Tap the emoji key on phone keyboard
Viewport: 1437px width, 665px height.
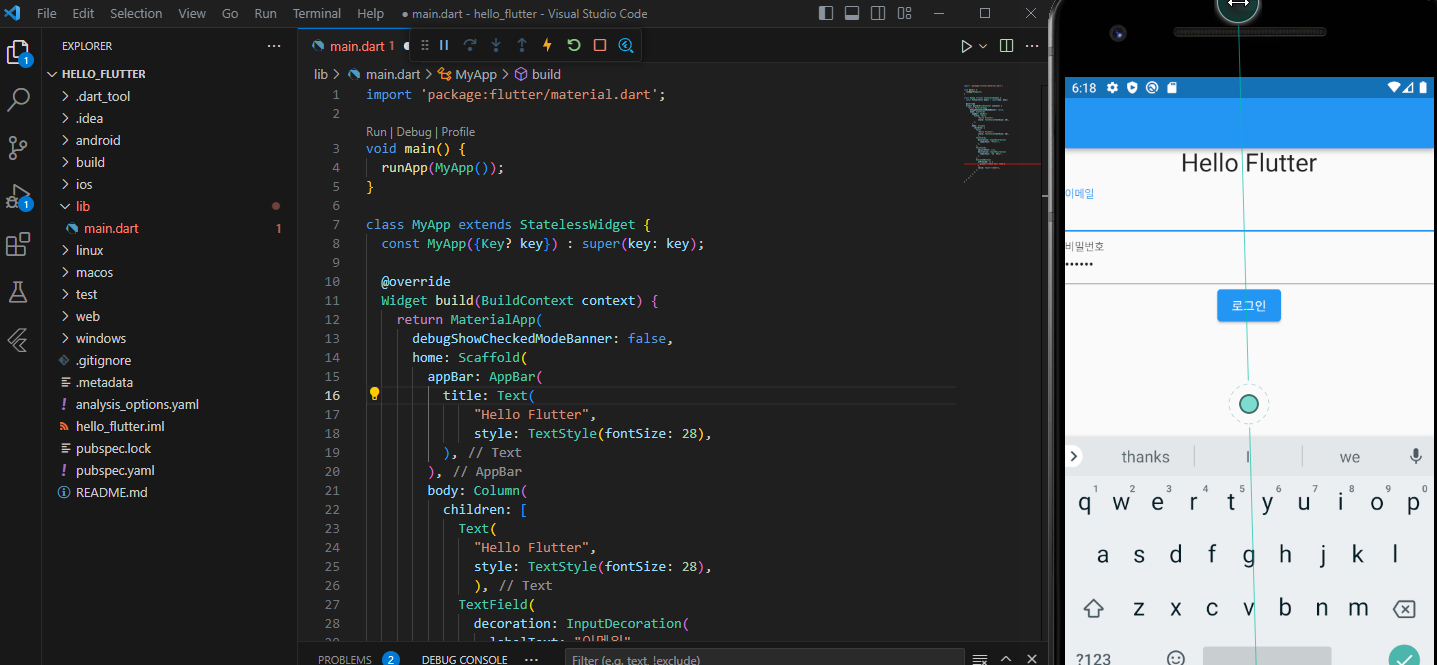coord(1176,658)
